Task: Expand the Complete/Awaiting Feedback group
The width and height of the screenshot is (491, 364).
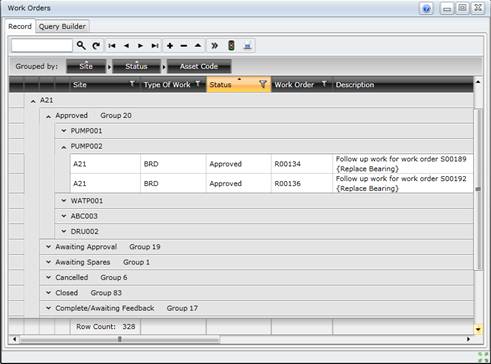Action: (x=48, y=308)
